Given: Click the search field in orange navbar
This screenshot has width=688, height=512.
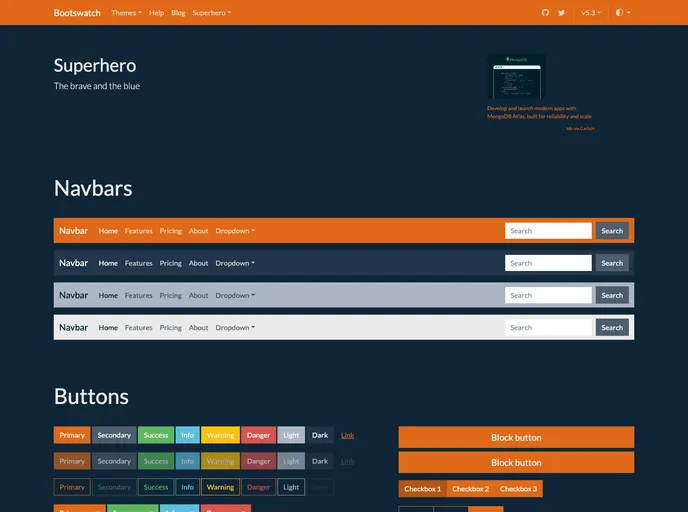Looking at the screenshot, I should tap(548, 231).
